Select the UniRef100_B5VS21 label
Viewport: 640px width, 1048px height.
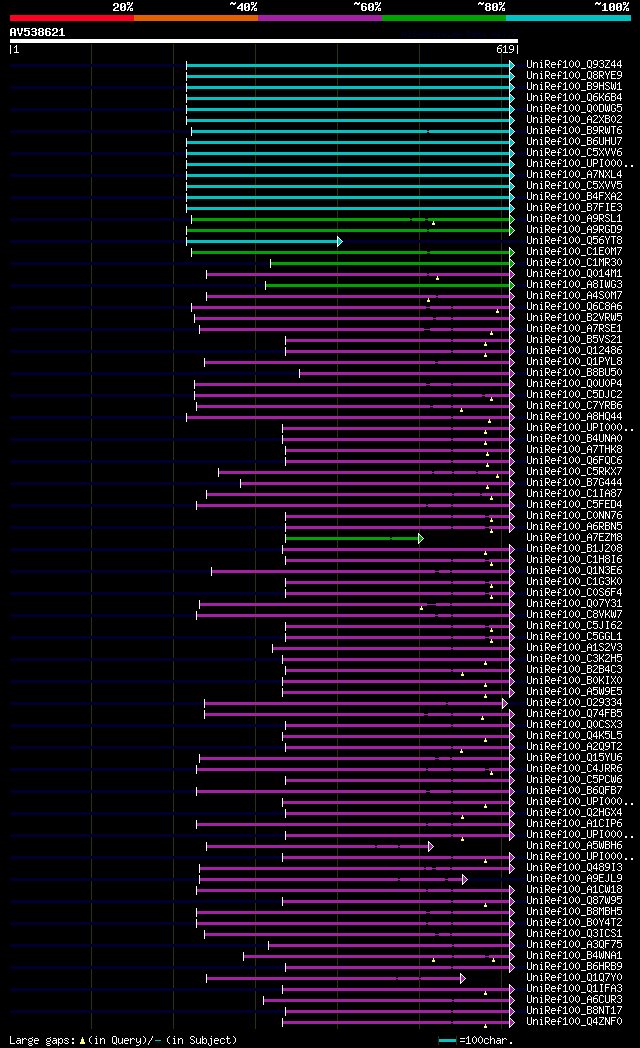(x=574, y=340)
